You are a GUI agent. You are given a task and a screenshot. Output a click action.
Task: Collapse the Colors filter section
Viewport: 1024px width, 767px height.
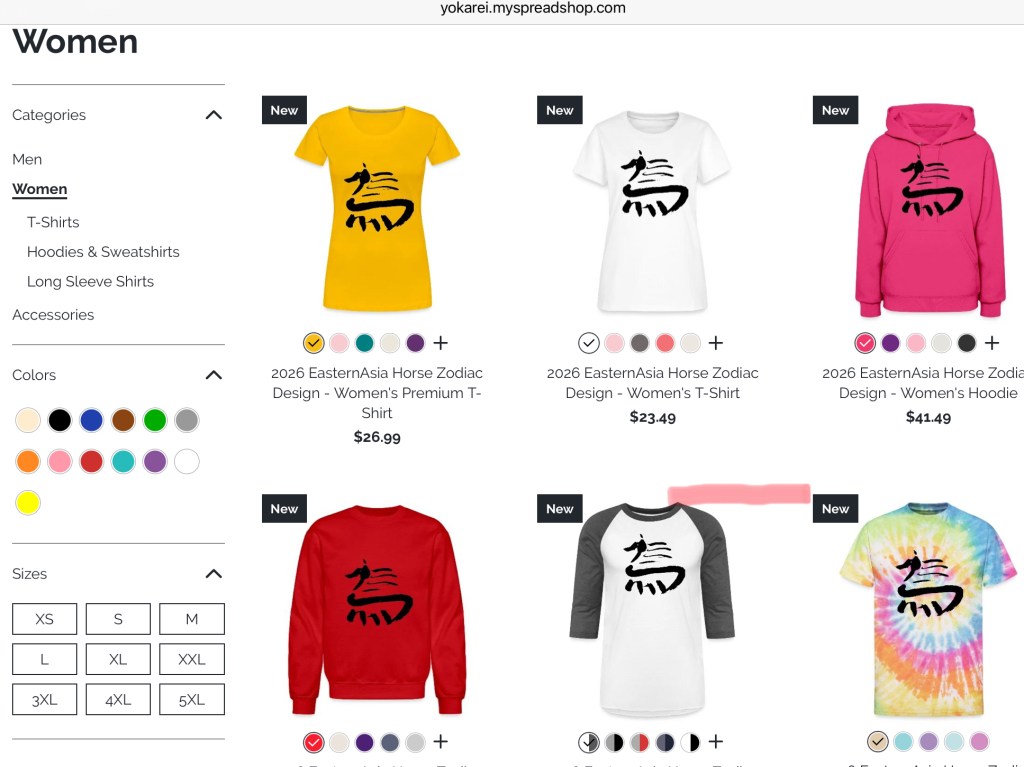tap(214, 375)
